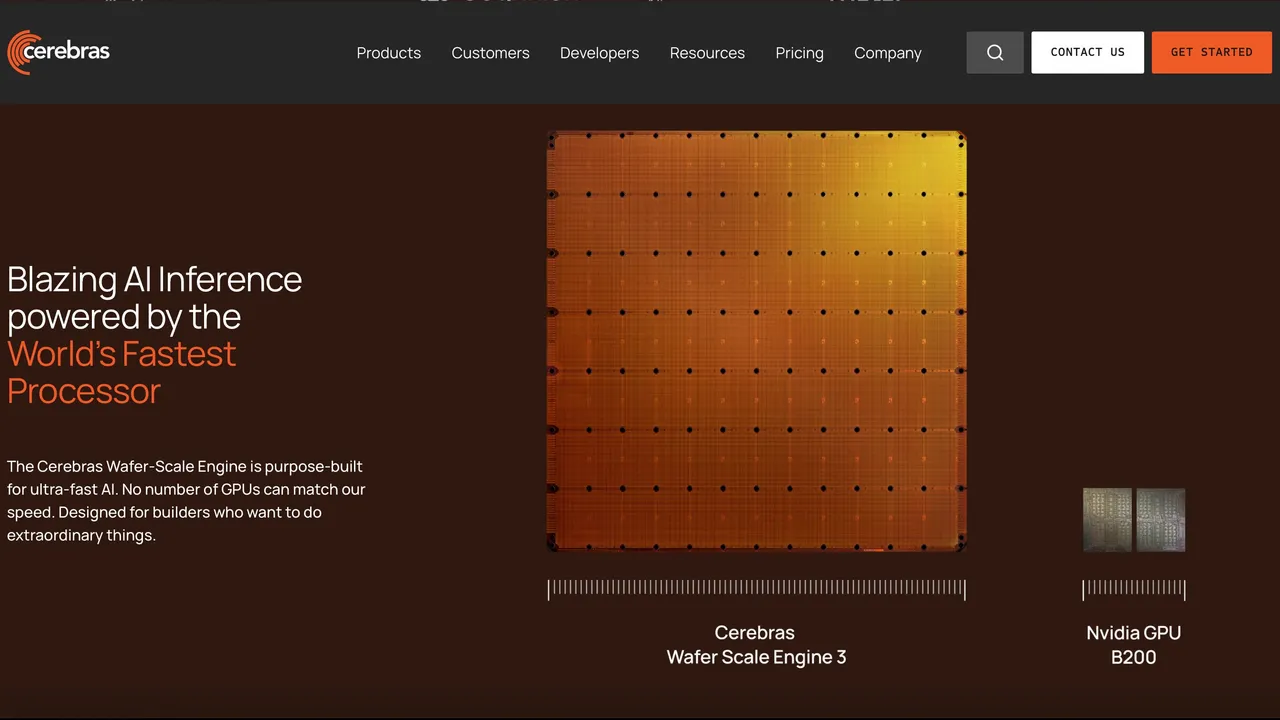Open the Developers menu
The height and width of the screenshot is (720, 1280).
[599, 53]
